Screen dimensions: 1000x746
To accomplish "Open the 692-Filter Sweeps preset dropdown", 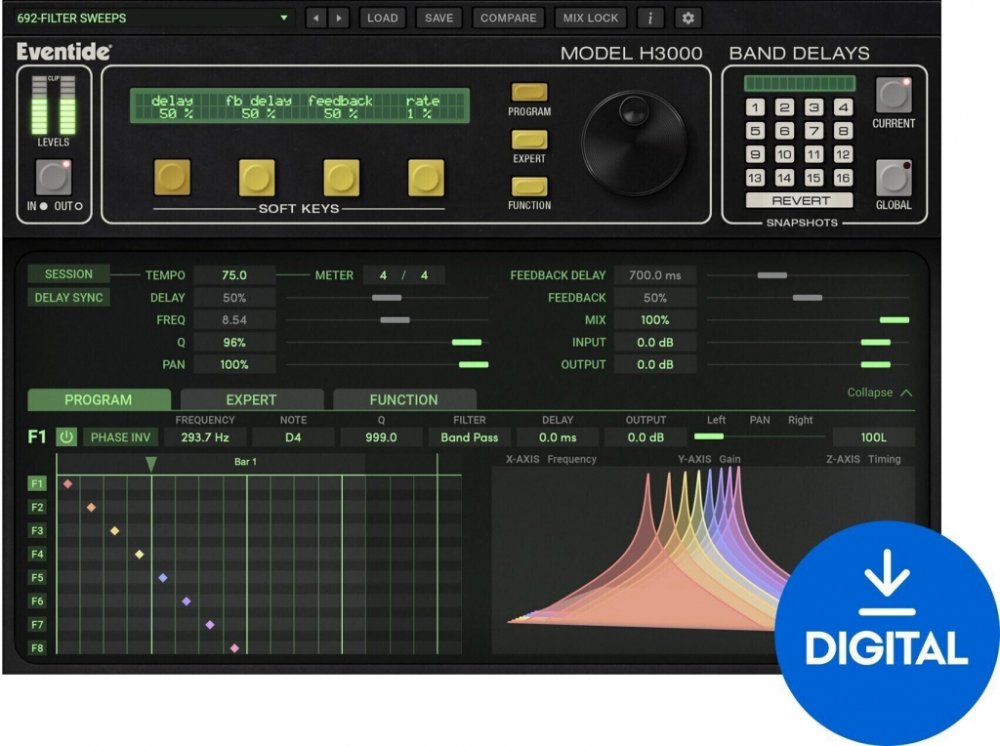I will click(x=150, y=18).
